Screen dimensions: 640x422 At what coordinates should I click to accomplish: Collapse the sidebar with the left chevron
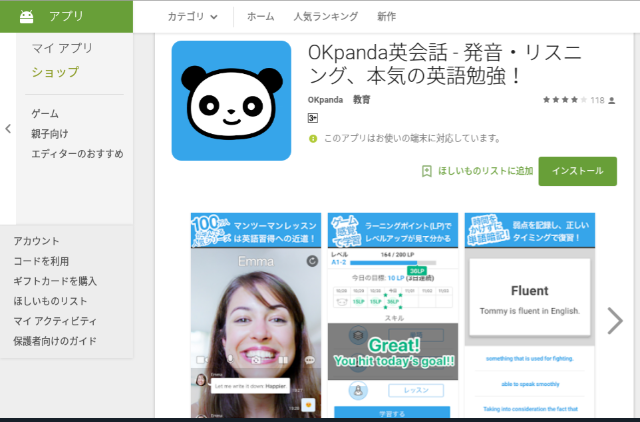click(x=8, y=129)
